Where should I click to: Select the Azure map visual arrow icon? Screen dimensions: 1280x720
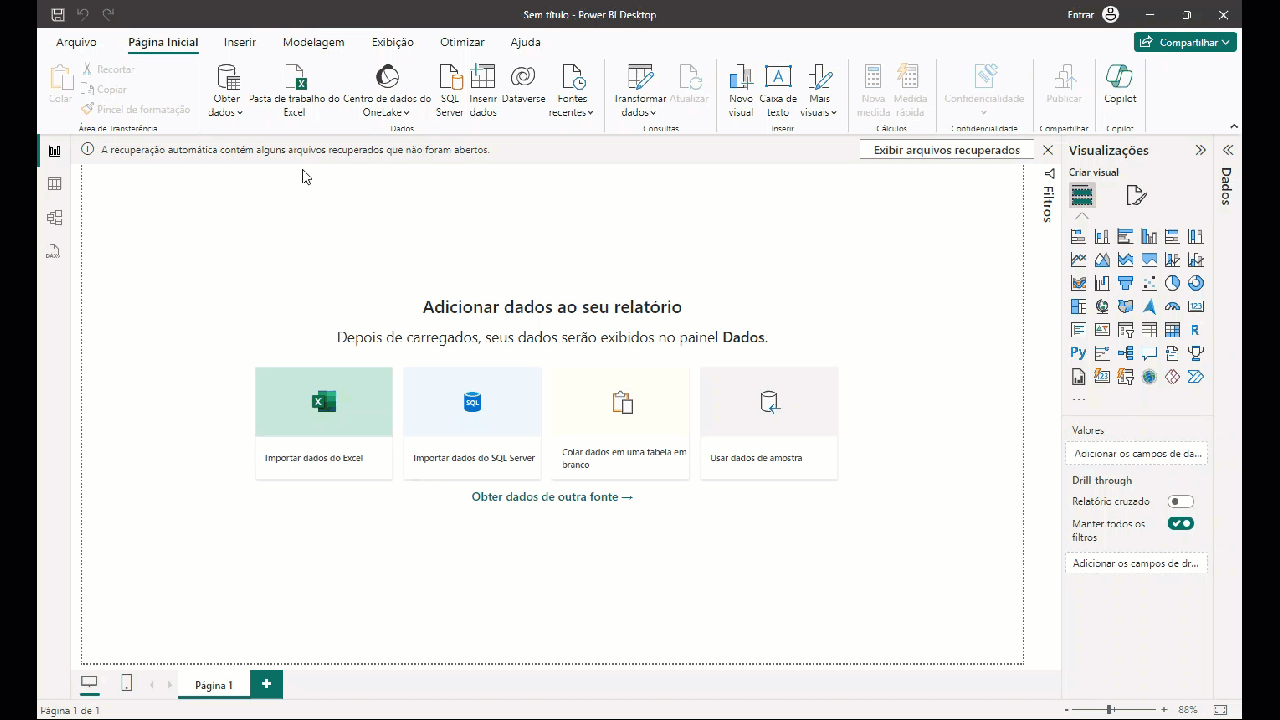[1149, 306]
